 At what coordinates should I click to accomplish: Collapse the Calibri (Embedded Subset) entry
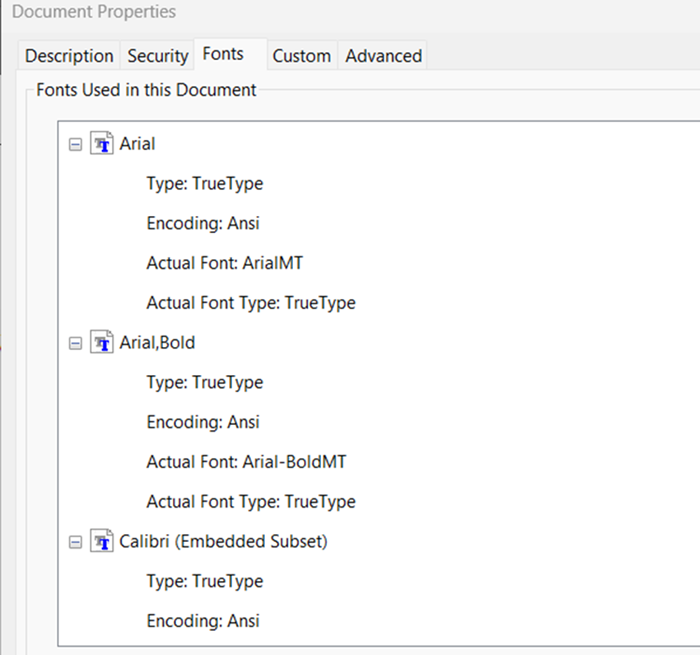[75, 542]
